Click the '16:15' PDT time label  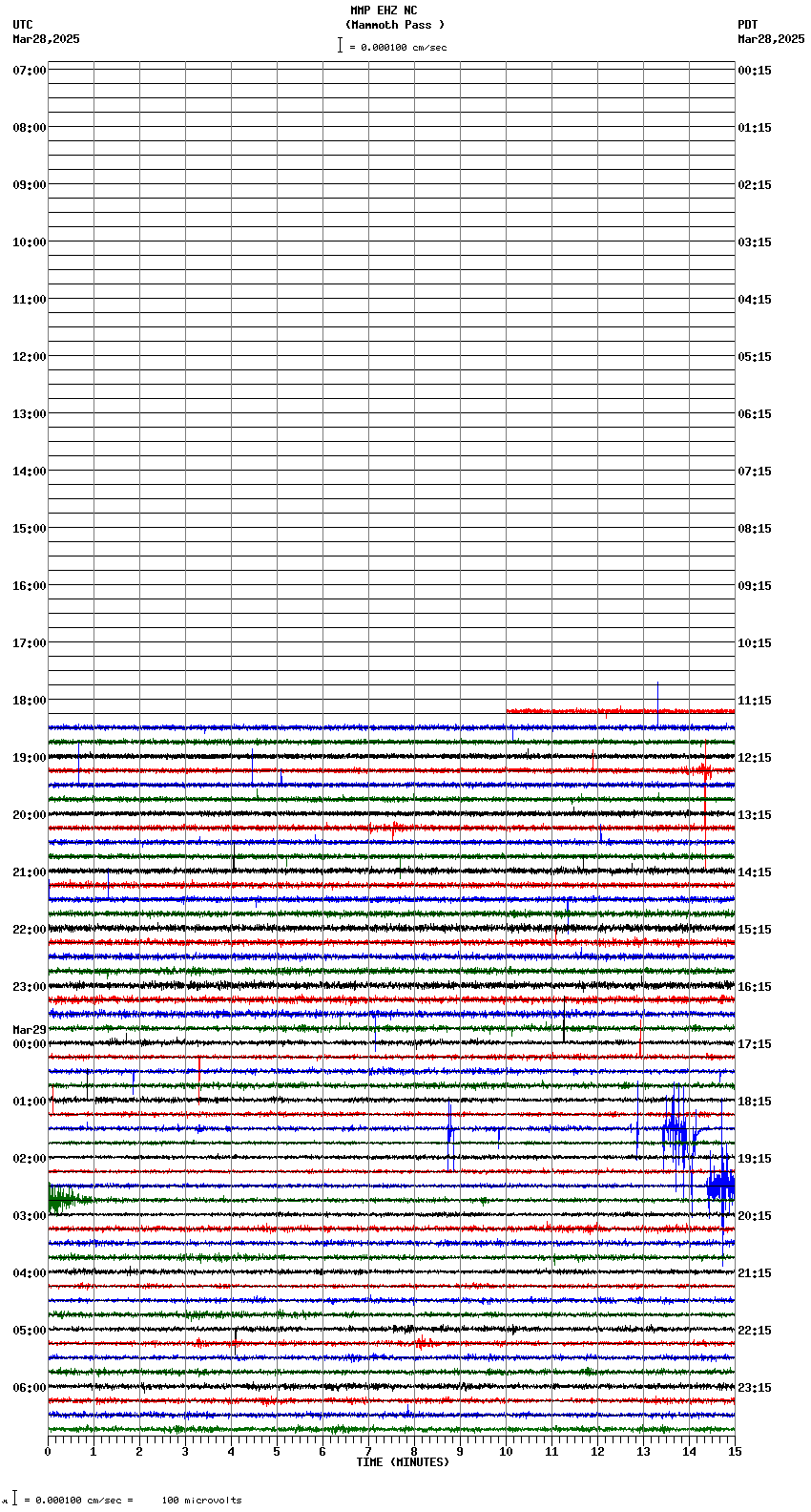click(755, 987)
